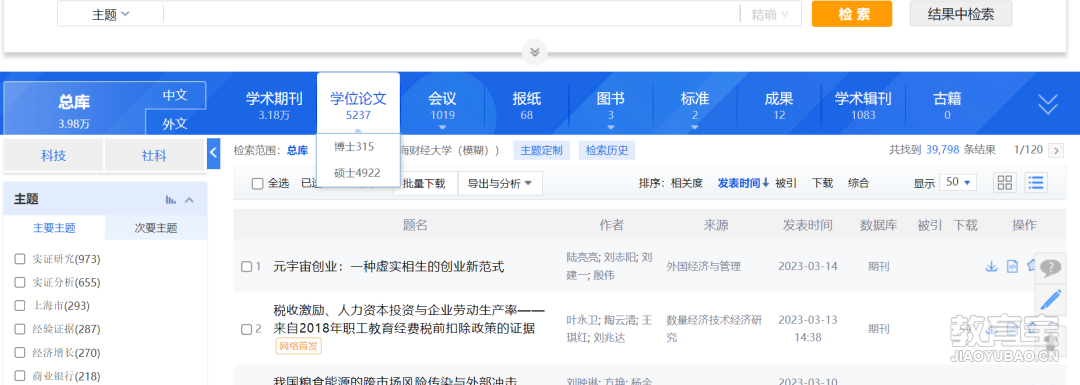Switch to detailed list view icon
1080x385 pixels.
coord(1036,183)
